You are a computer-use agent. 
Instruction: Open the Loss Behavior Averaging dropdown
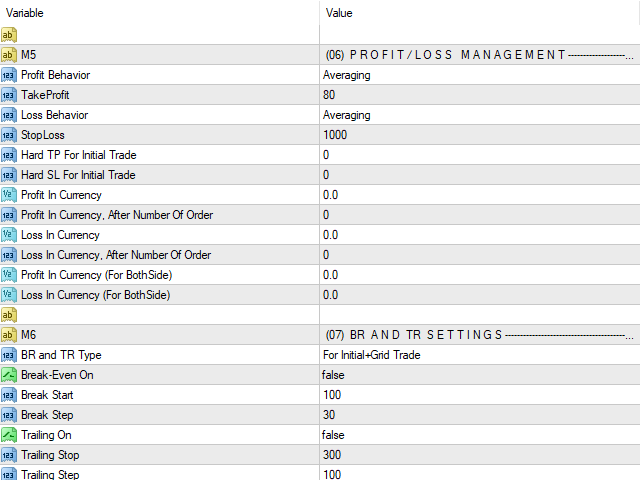coord(480,115)
